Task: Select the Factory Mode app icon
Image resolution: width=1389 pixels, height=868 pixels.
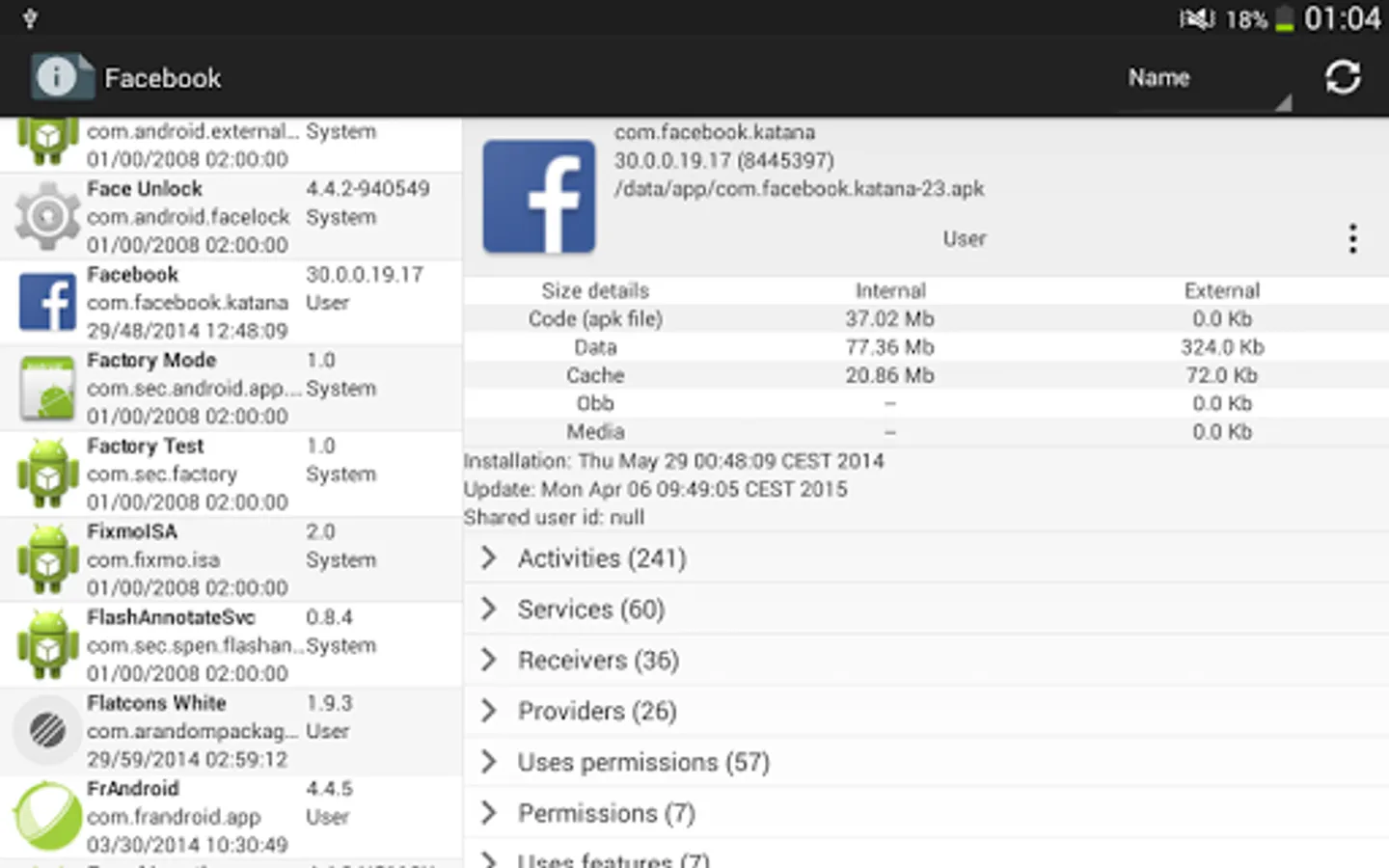Action: coord(46,388)
